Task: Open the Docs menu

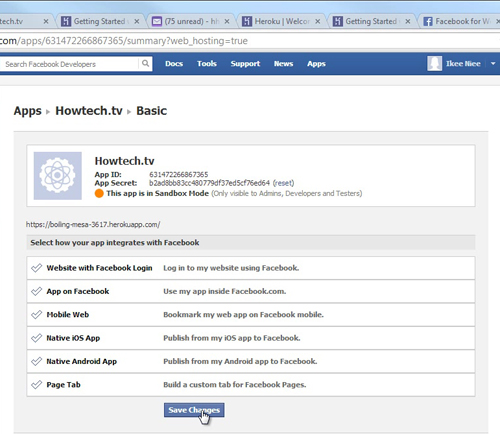Action: pyautogui.click(x=174, y=63)
